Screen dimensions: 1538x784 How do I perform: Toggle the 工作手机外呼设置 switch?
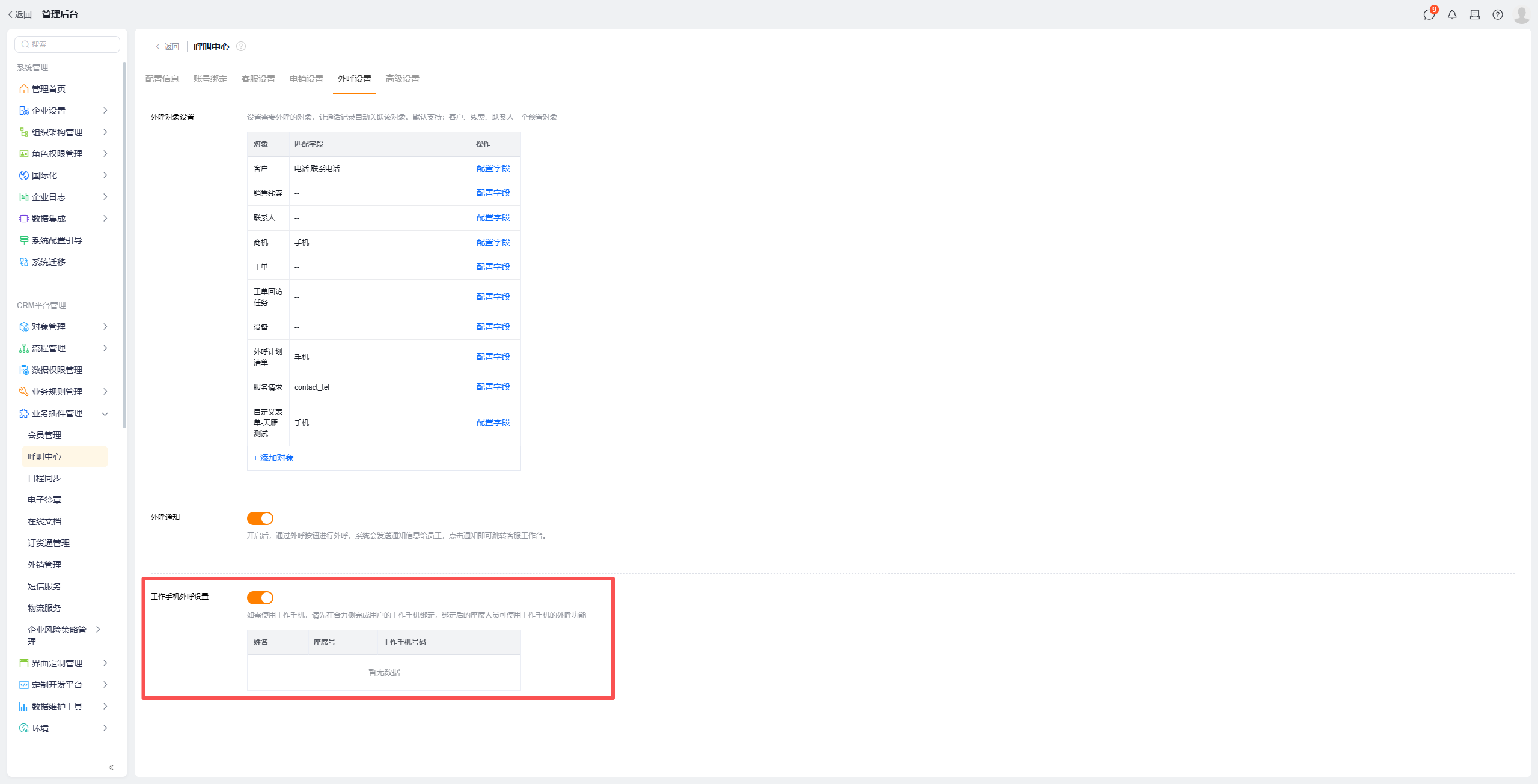tap(260, 597)
